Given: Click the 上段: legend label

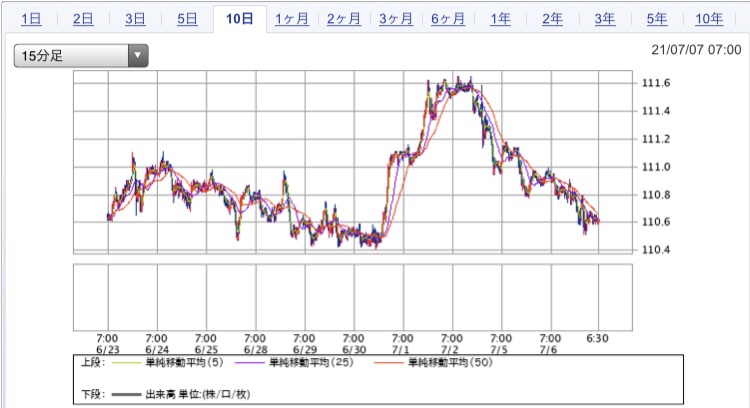Looking at the screenshot, I should coord(93,363).
